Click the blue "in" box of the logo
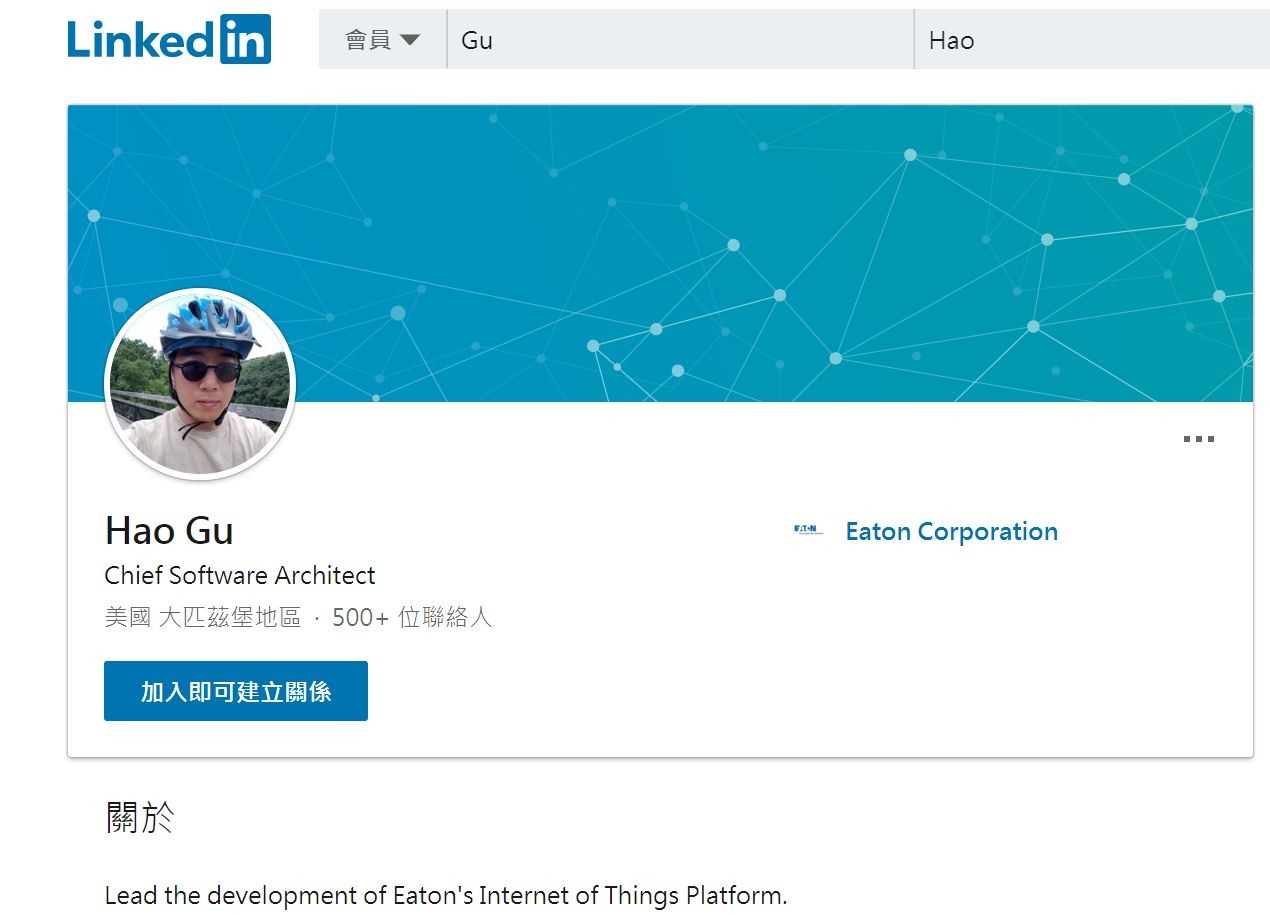The width and height of the screenshot is (1270, 915). [245, 40]
